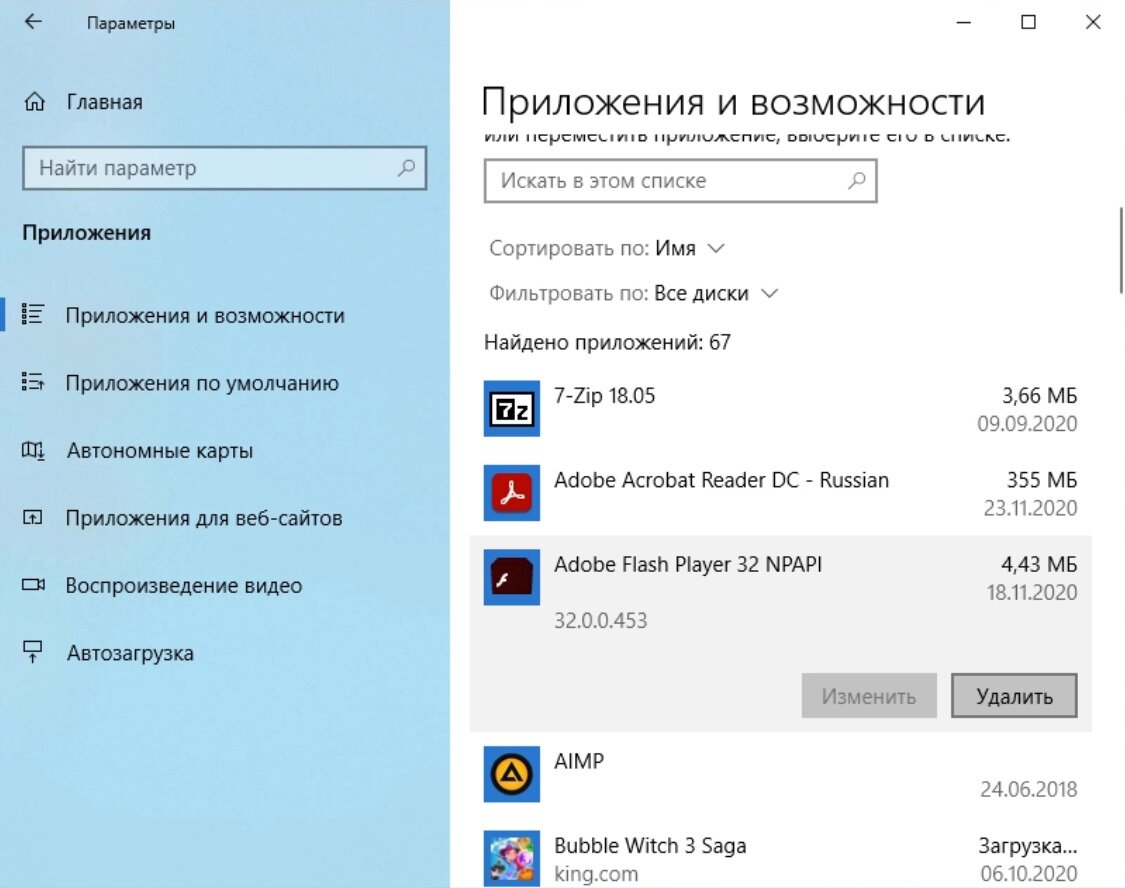Go back with the arrow icon

33,22
